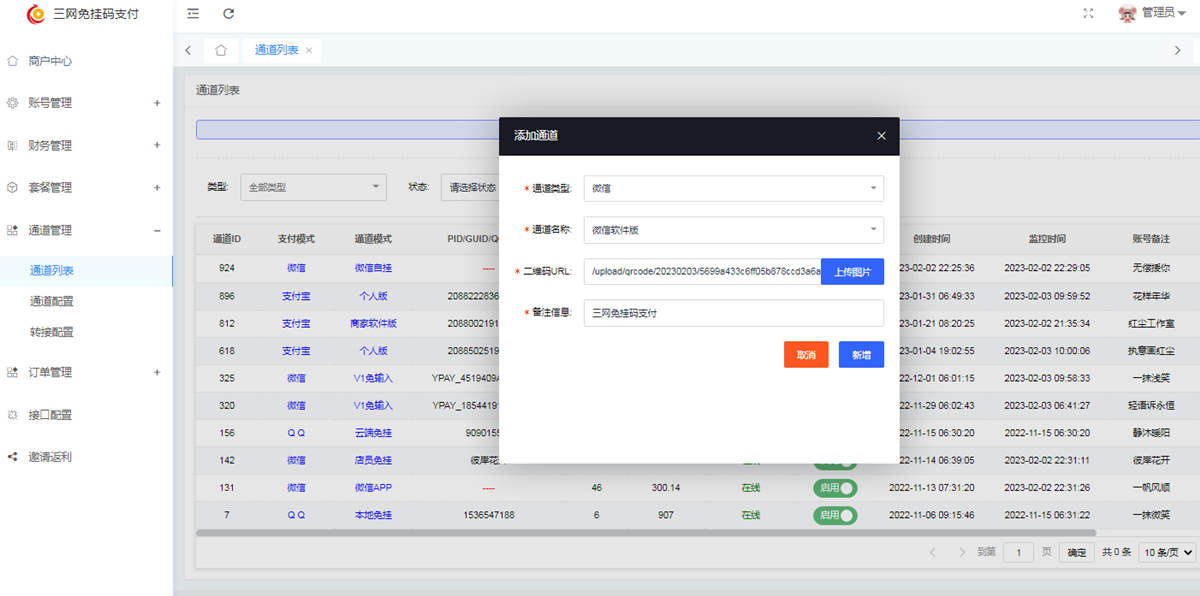
Task: Click the page number input box
Action: tap(1018, 552)
